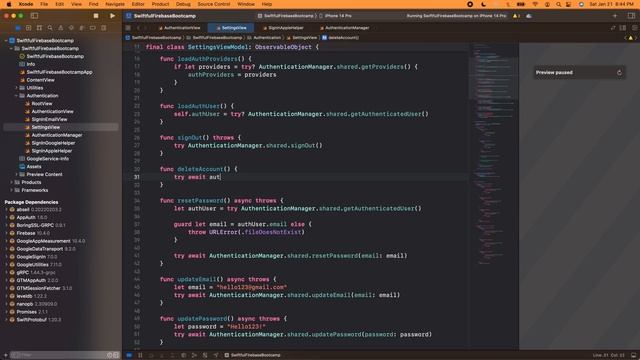
Task: Open the SwiftfulFirebaseBootcamp scheme selector
Action: (286, 16)
